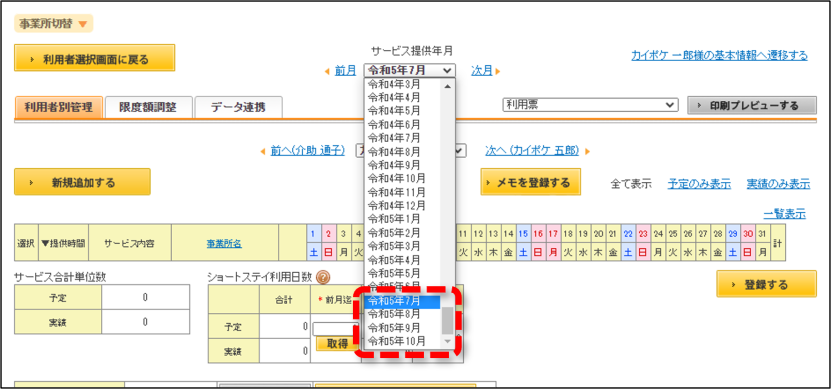831x389 pixels.
Task: Switch to the 限度額調整 tab
Action: click(148, 108)
